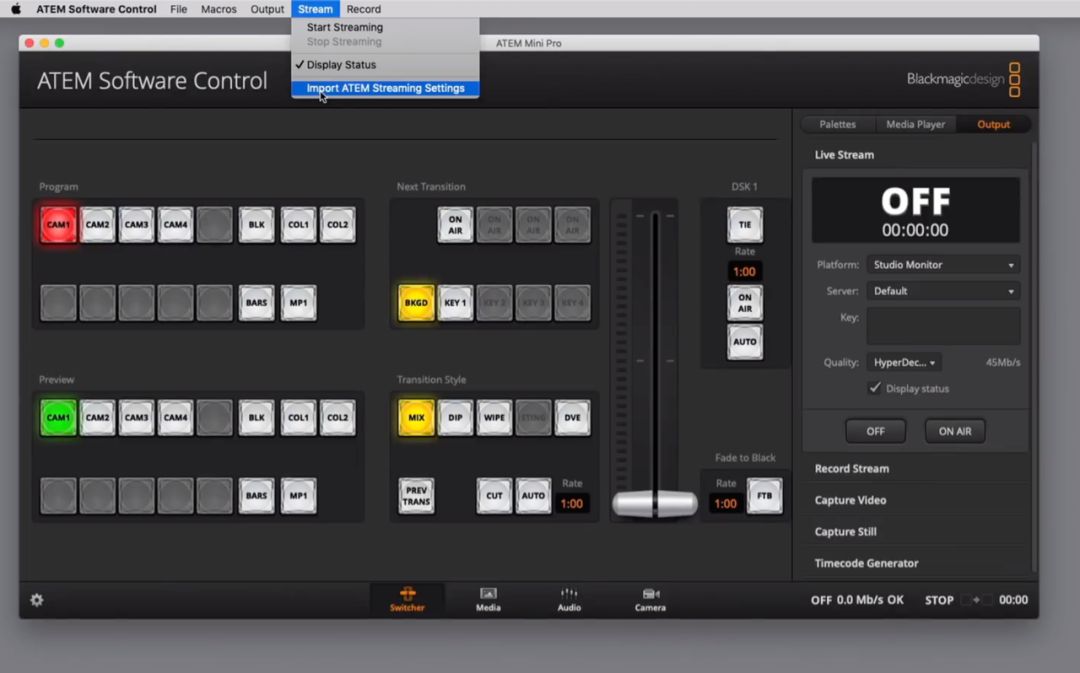Image resolution: width=1080 pixels, height=673 pixels.
Task: Select BKGD in Next Transition
Action: (416, 302)
